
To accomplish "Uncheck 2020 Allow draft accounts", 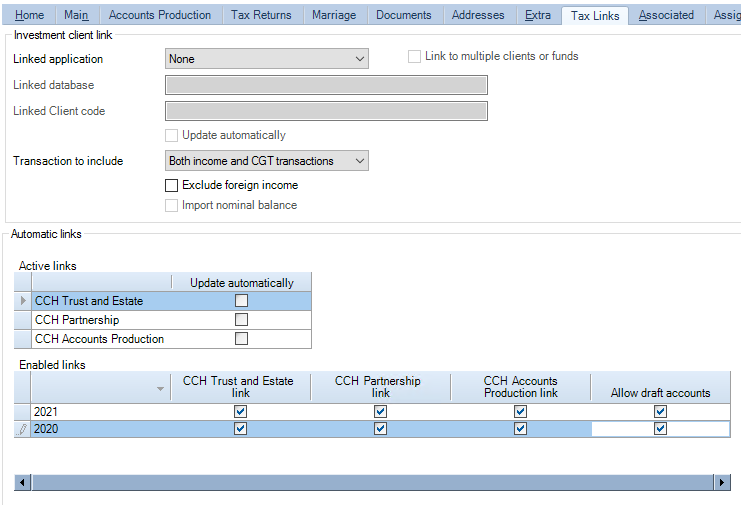I will 660,428.
